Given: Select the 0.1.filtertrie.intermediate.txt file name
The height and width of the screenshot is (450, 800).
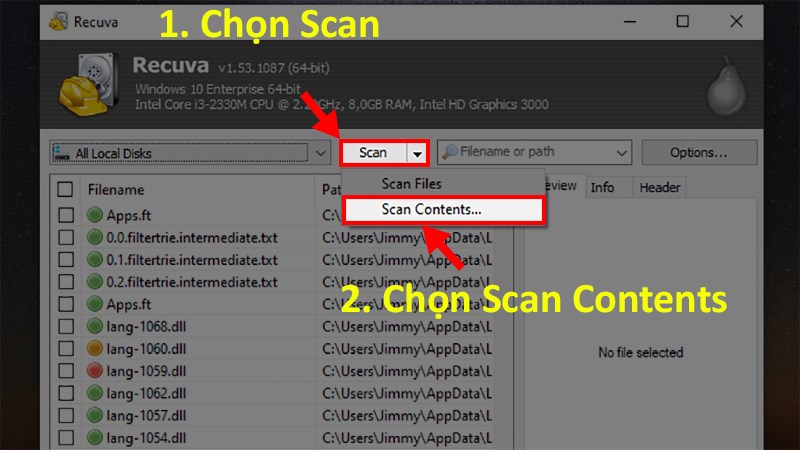Looking at the screenshot, I should coord(192,260).
